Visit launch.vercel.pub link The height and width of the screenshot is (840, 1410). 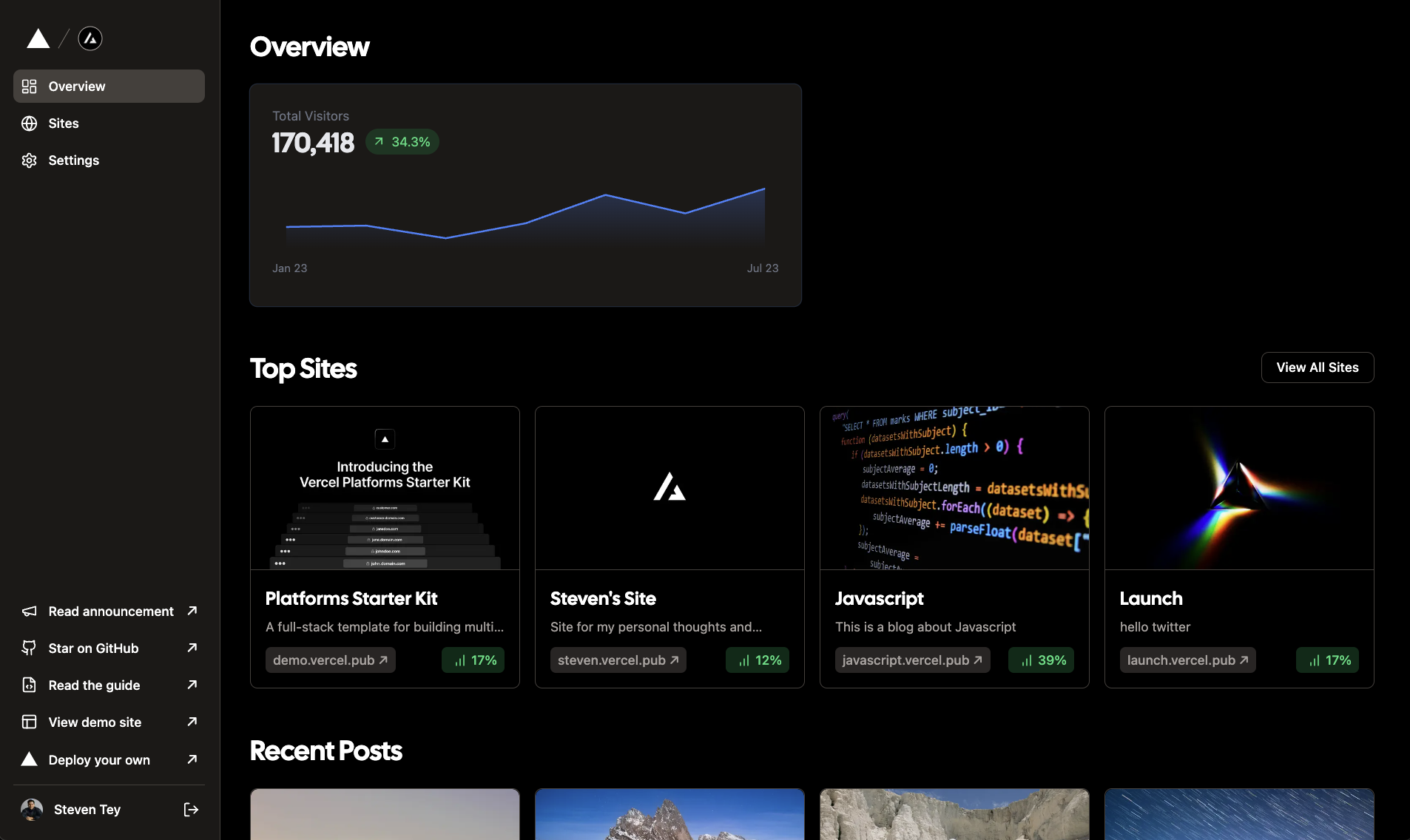coord(1188,660)
